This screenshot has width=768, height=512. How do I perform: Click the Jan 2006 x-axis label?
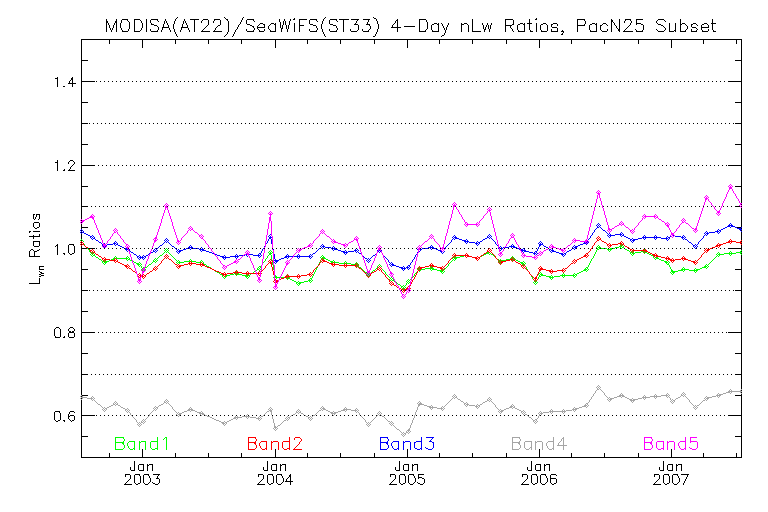tap(539, 473)
